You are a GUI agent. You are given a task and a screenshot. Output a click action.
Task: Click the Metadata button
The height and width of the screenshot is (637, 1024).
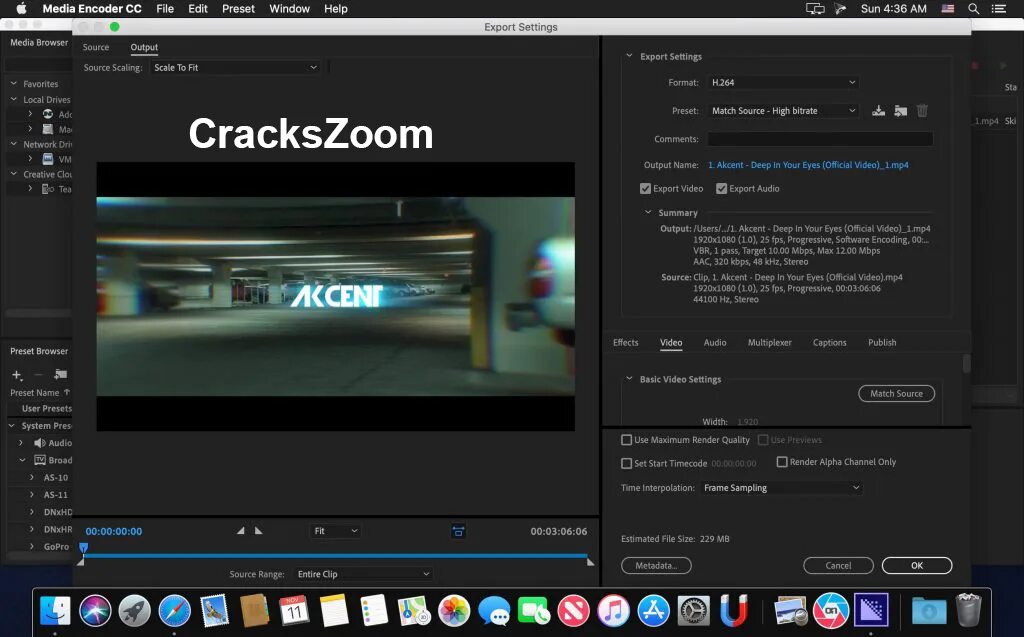pos(656,565)
